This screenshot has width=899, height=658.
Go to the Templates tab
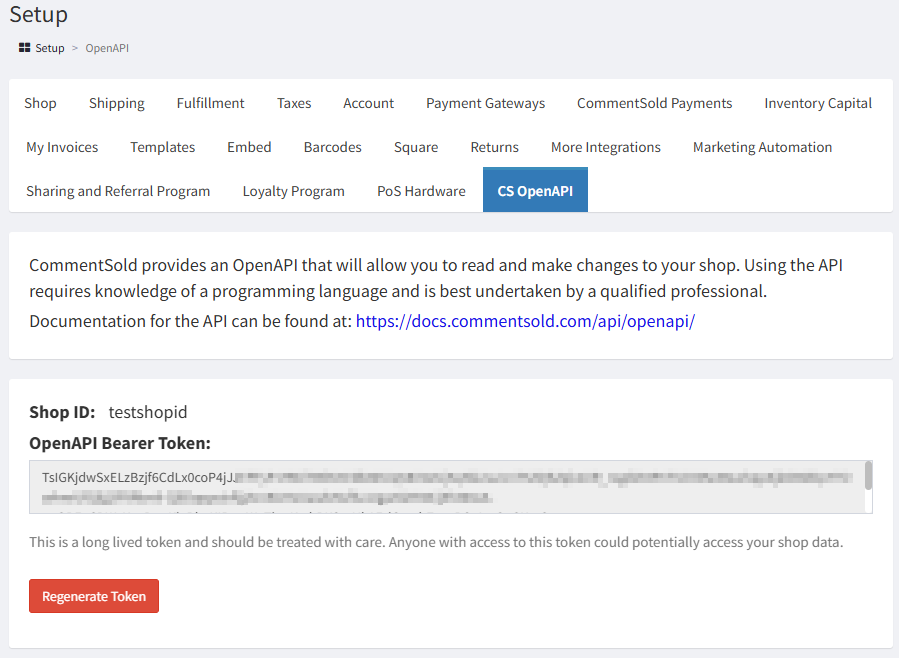pos(163,147)
